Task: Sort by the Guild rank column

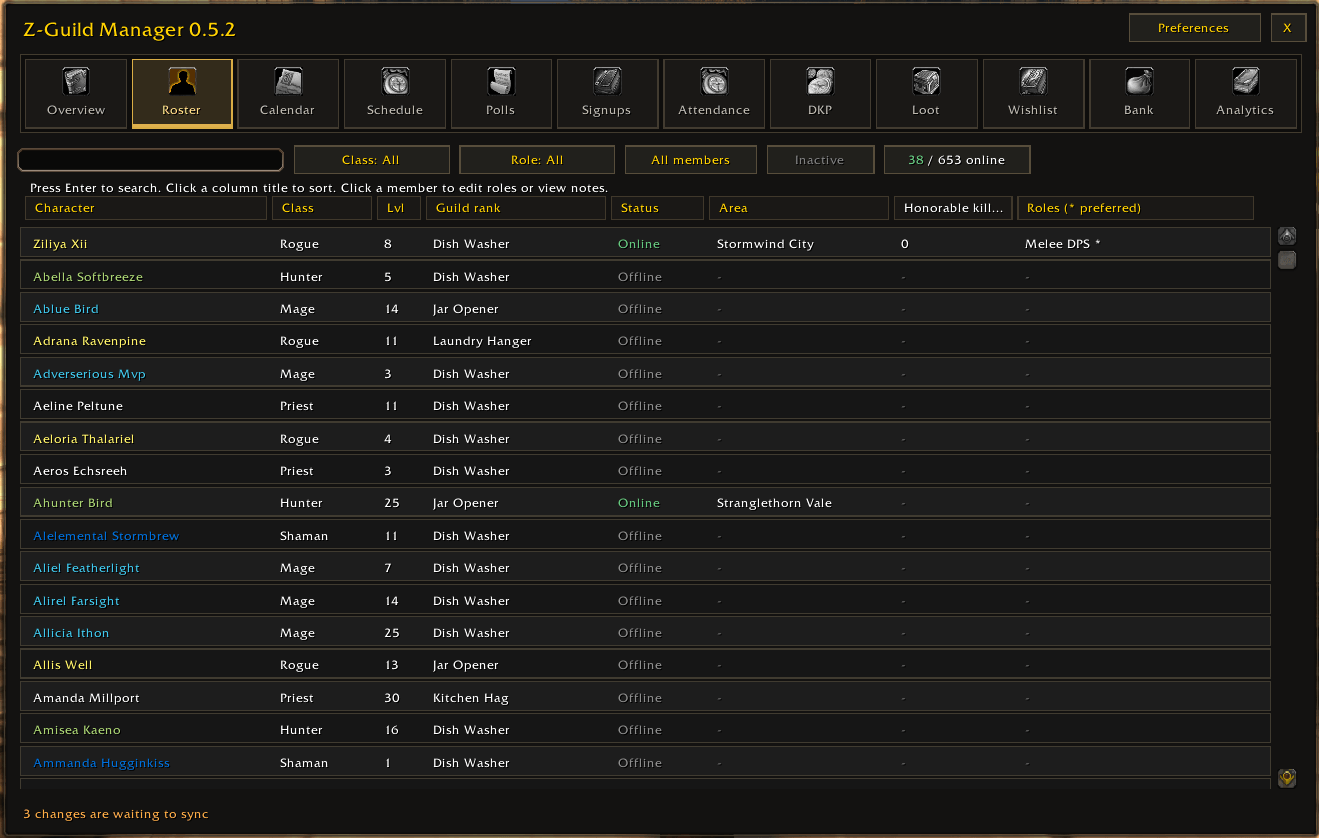Action: [x=516, y=208]
